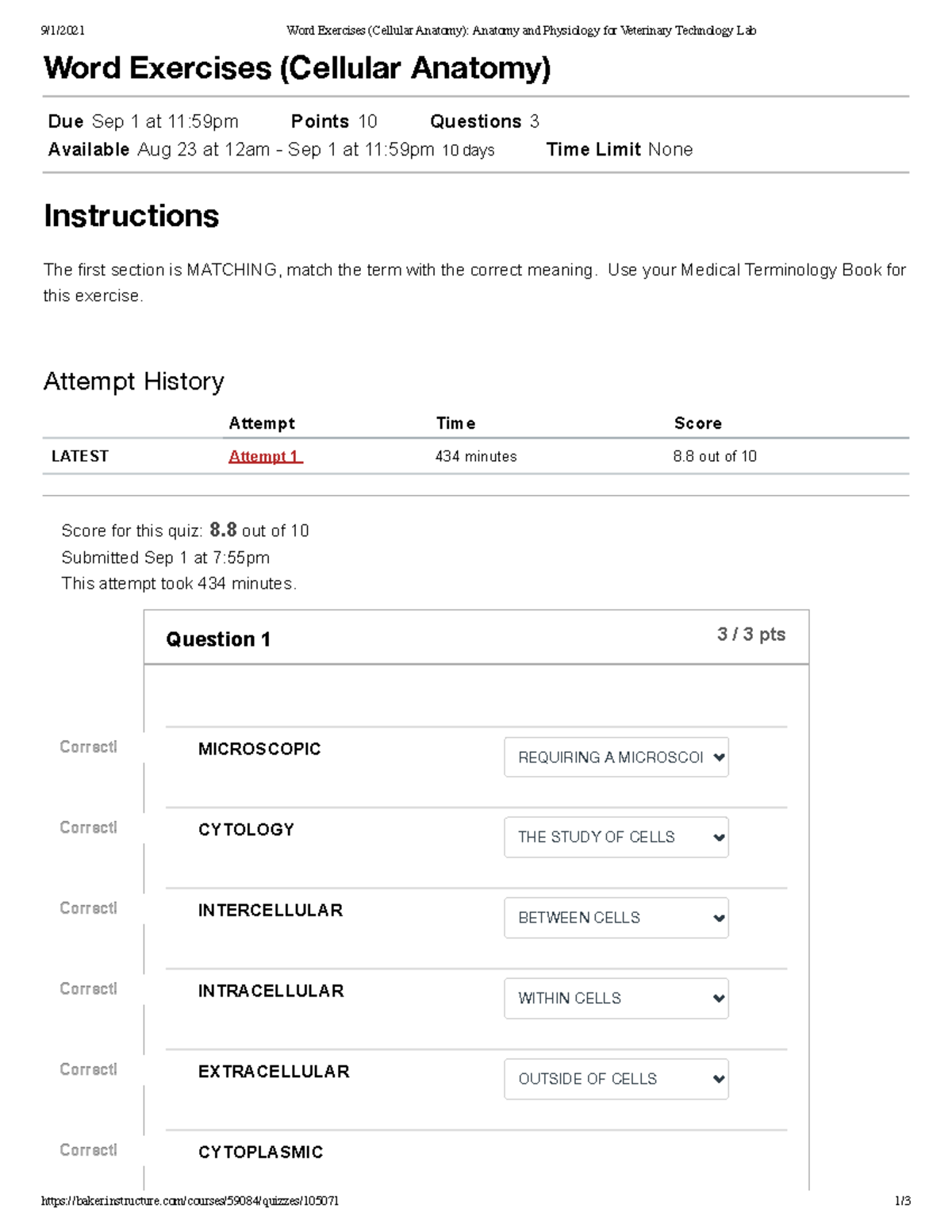Open the Attempt 1 link
952x1232 pixels.
coord(265,456)
